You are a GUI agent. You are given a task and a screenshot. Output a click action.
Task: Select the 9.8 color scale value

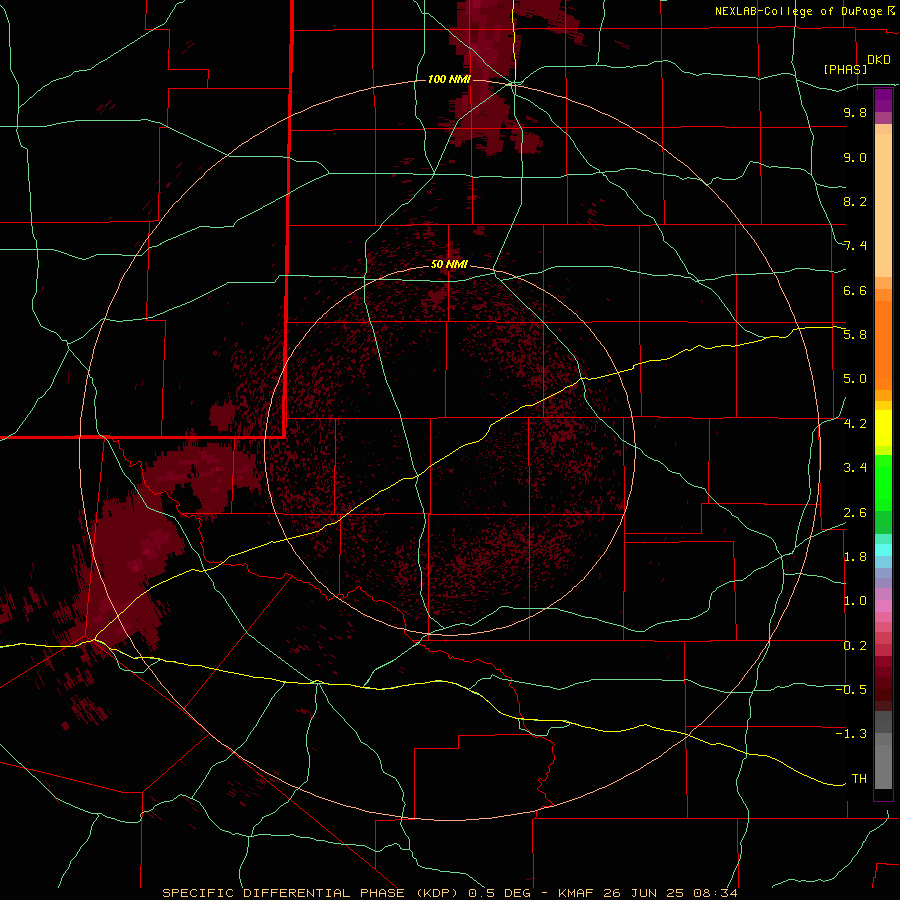coord(855,112)
